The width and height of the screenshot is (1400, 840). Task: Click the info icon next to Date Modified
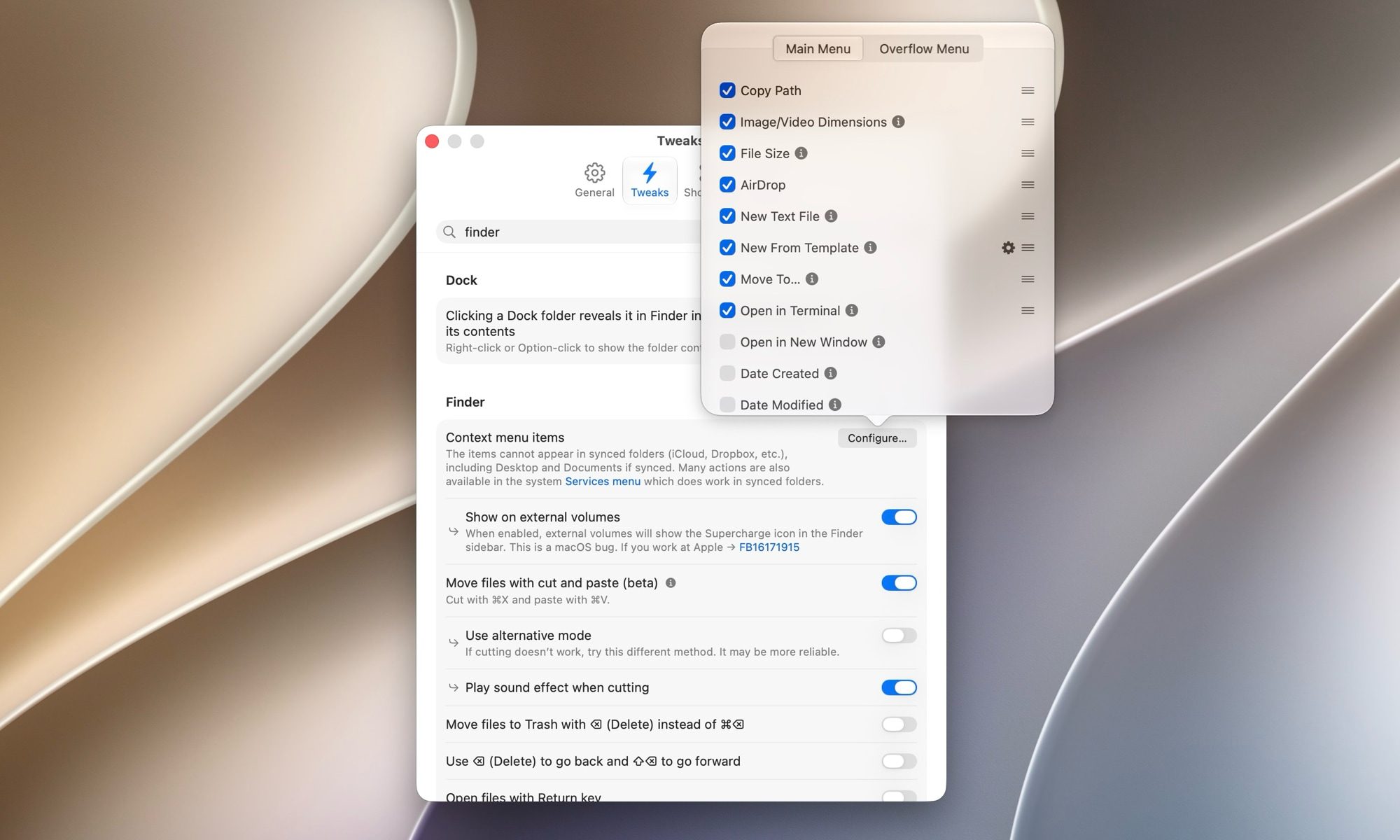coord(835,405)
